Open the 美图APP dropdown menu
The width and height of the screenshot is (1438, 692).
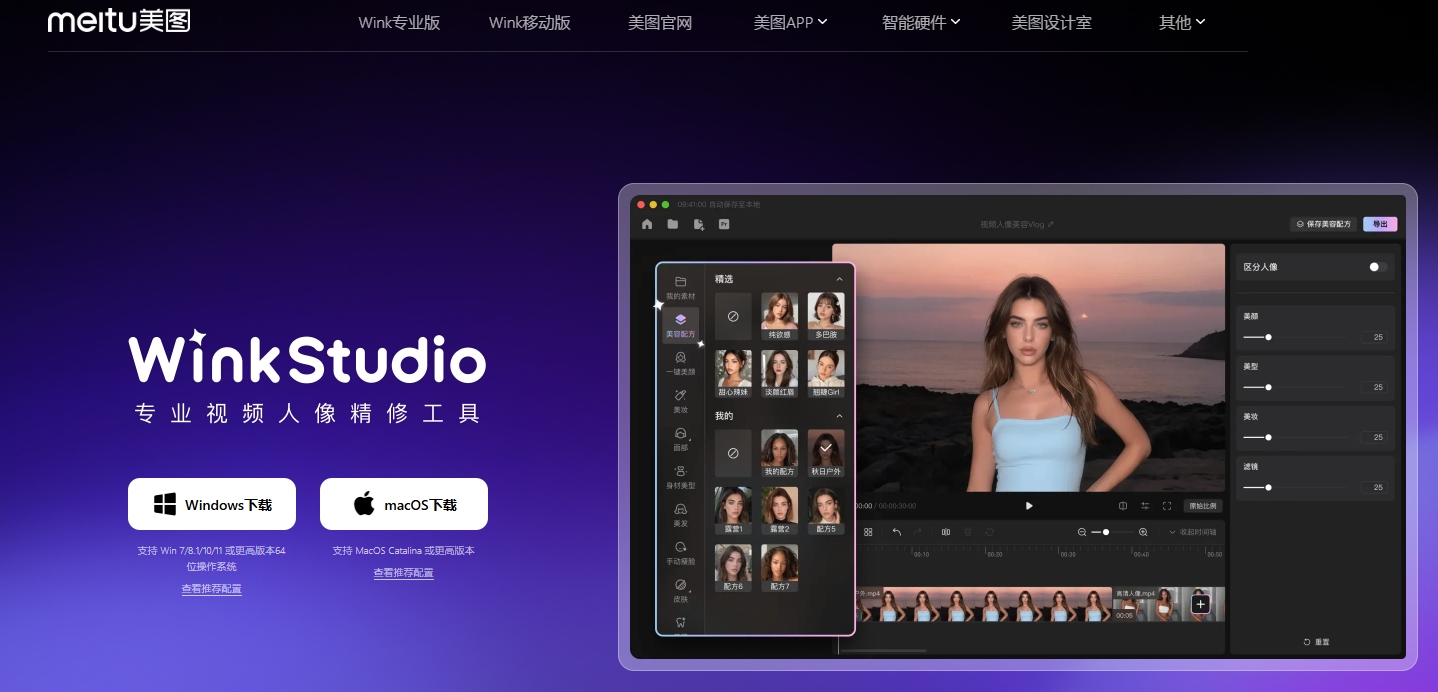tap(791, 22)
